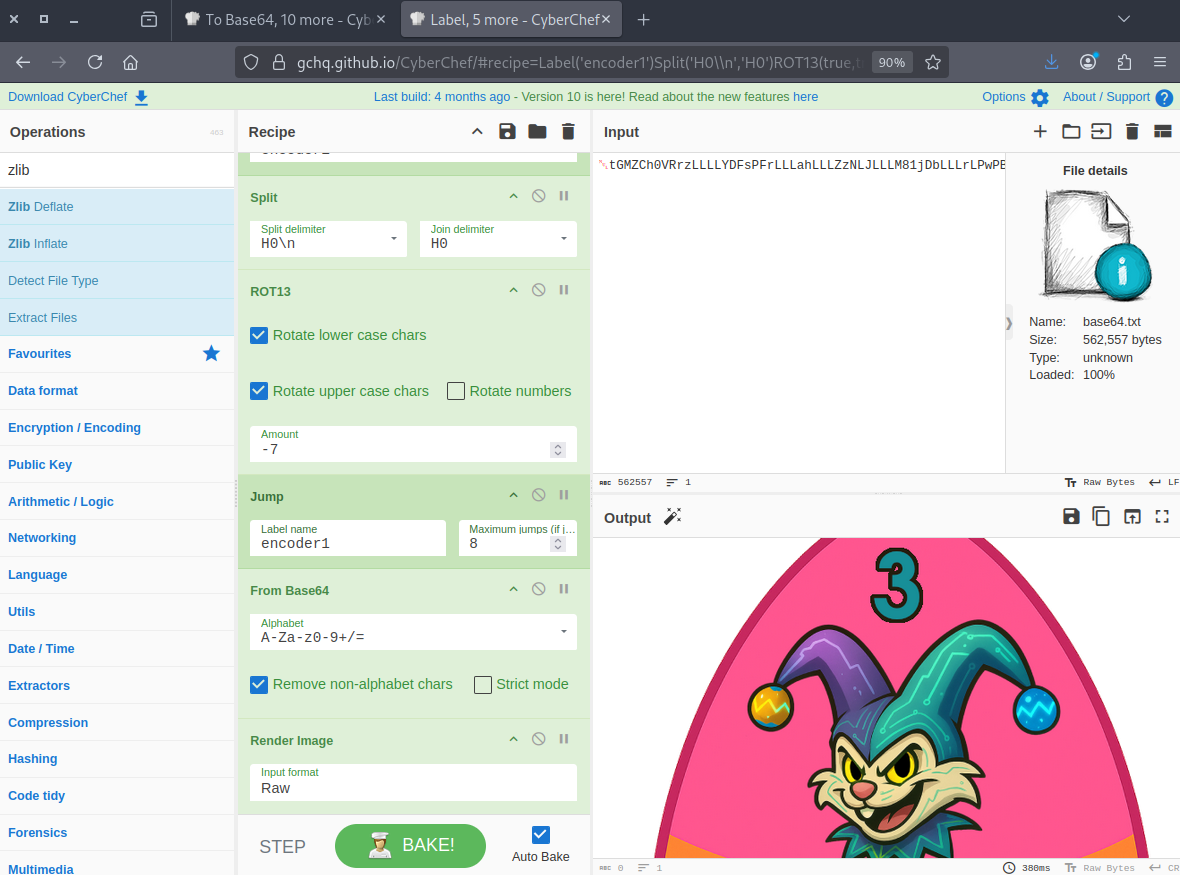Enable Rotate numbers checkbox
The image size is (1180, 875).
456,391
